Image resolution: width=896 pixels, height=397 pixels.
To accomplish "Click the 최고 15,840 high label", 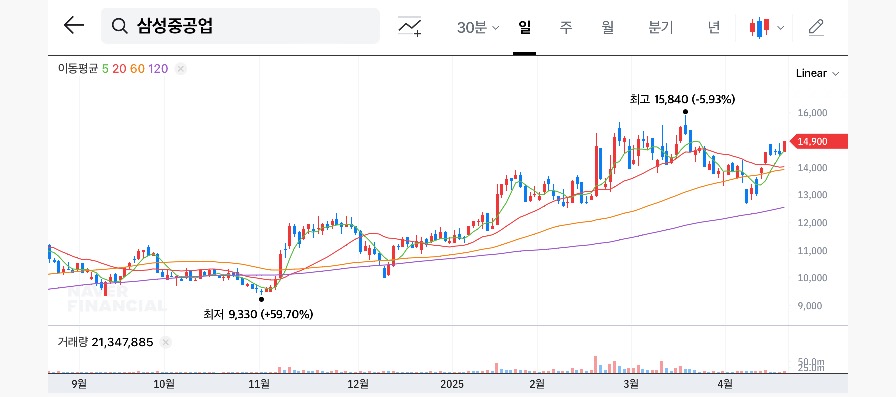I will [x=682, y=99].
